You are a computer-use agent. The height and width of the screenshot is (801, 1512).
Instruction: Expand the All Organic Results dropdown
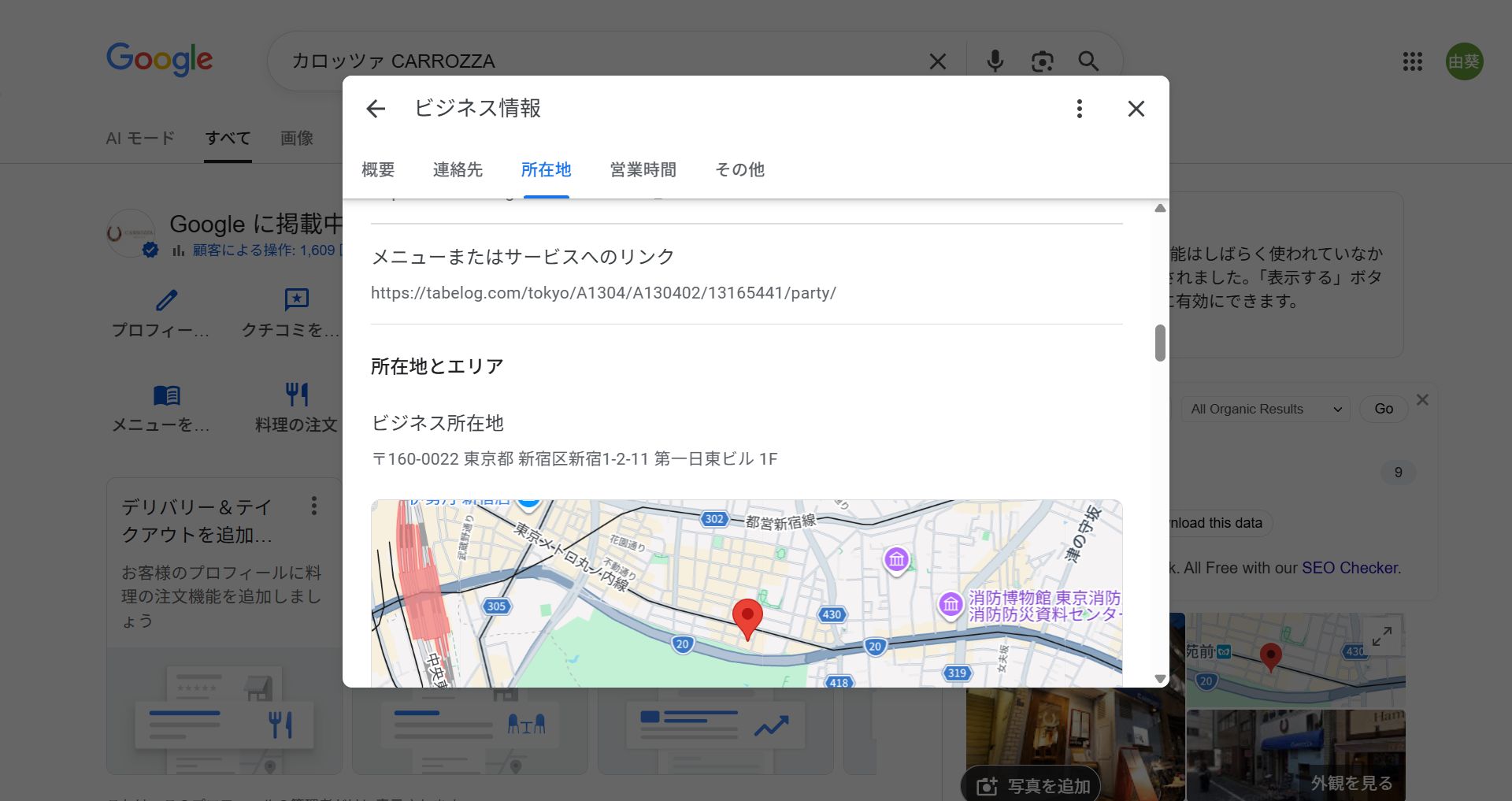click(1266, 409)
